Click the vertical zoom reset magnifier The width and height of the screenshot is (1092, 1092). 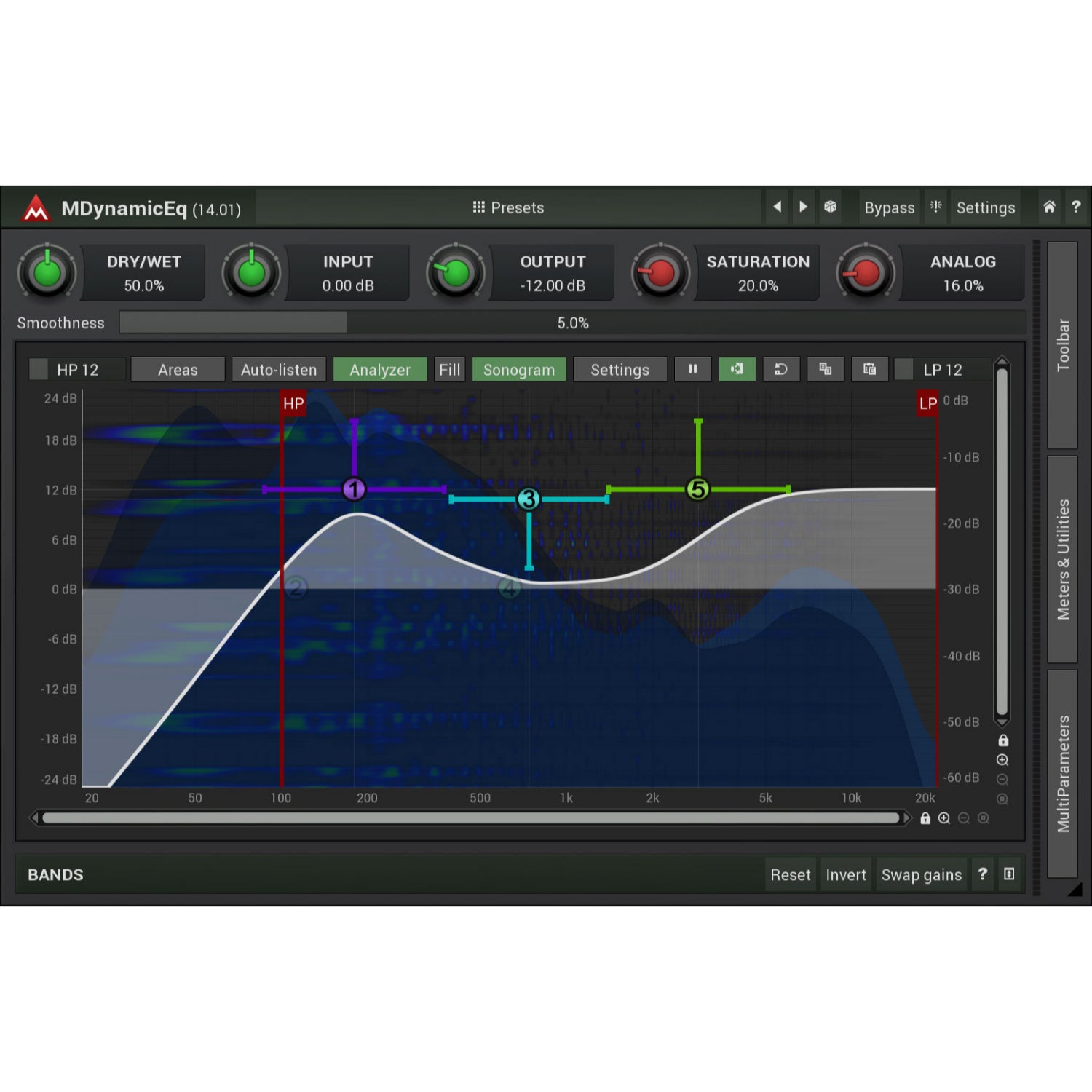click(1002, 799)
